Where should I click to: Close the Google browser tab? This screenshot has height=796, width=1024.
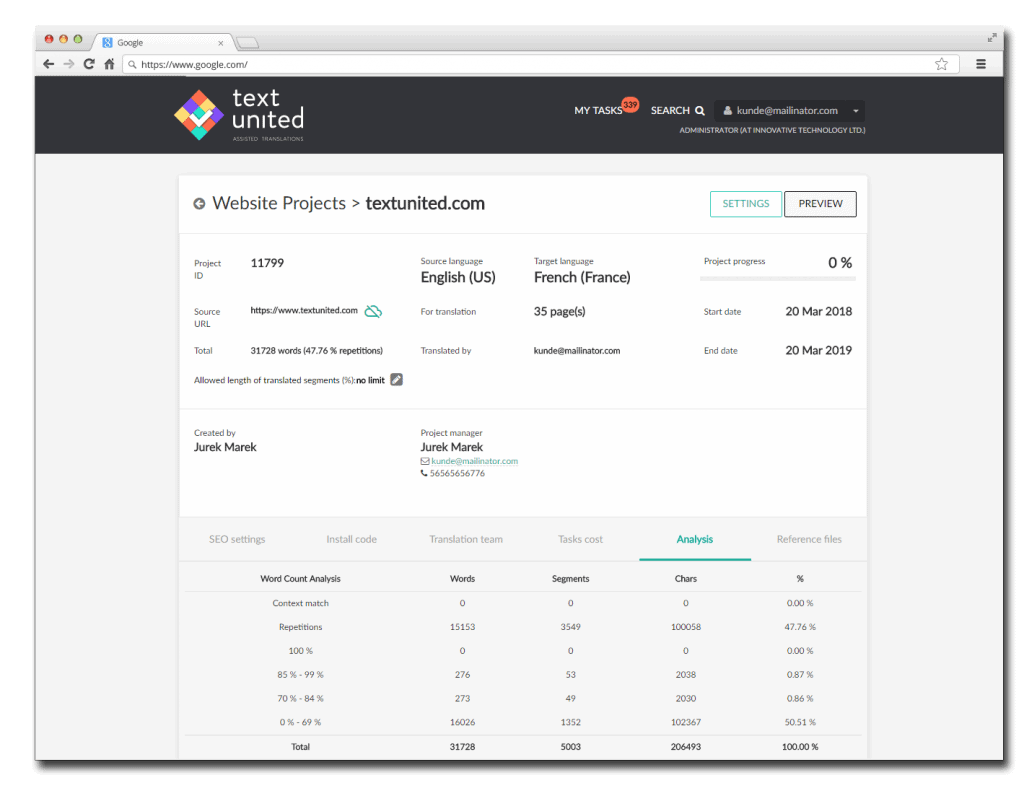coord(221,43)
